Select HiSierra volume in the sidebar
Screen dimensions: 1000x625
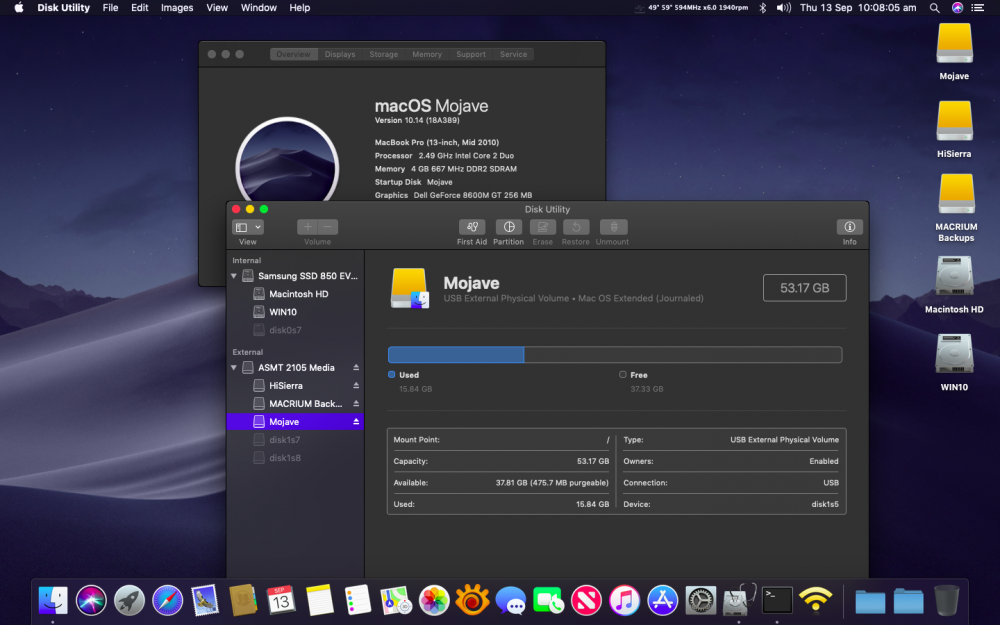pos(295,386)
